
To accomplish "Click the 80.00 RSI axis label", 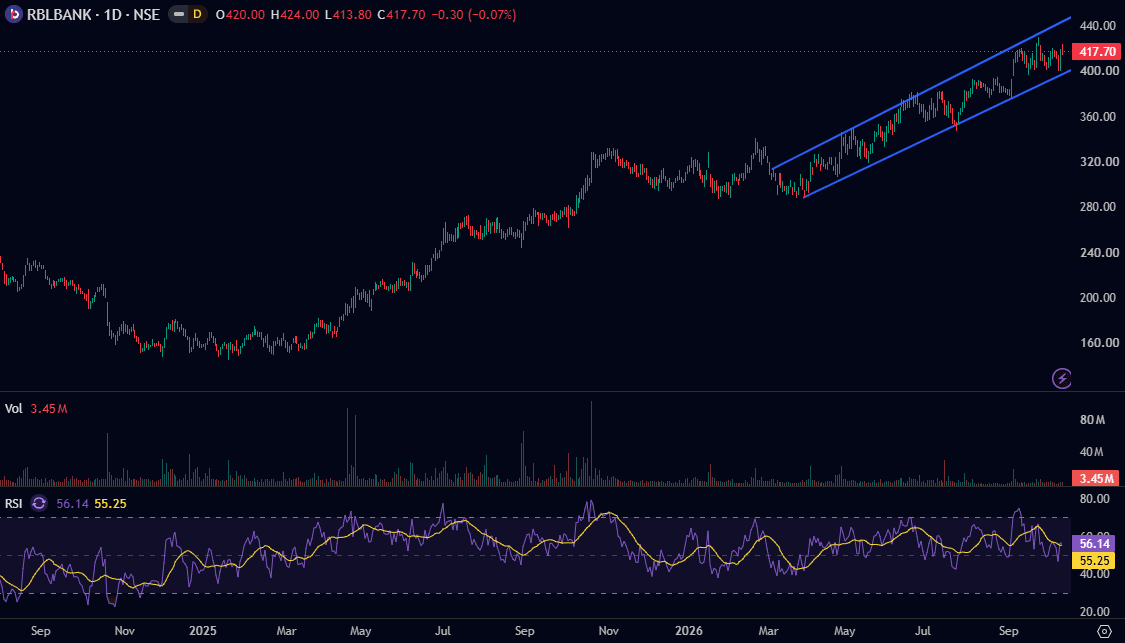I will click(1094, 498).
